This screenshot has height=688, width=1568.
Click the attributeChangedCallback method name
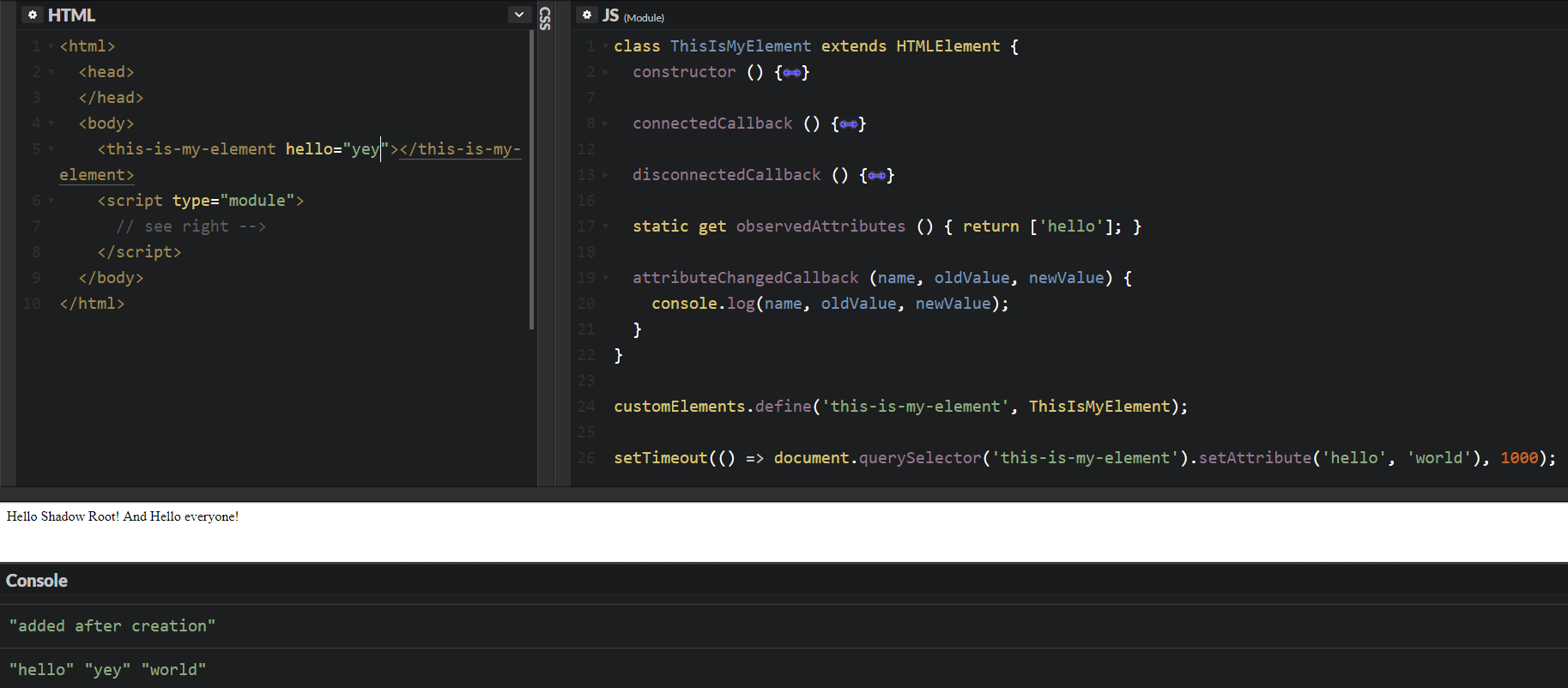(746, 278)
